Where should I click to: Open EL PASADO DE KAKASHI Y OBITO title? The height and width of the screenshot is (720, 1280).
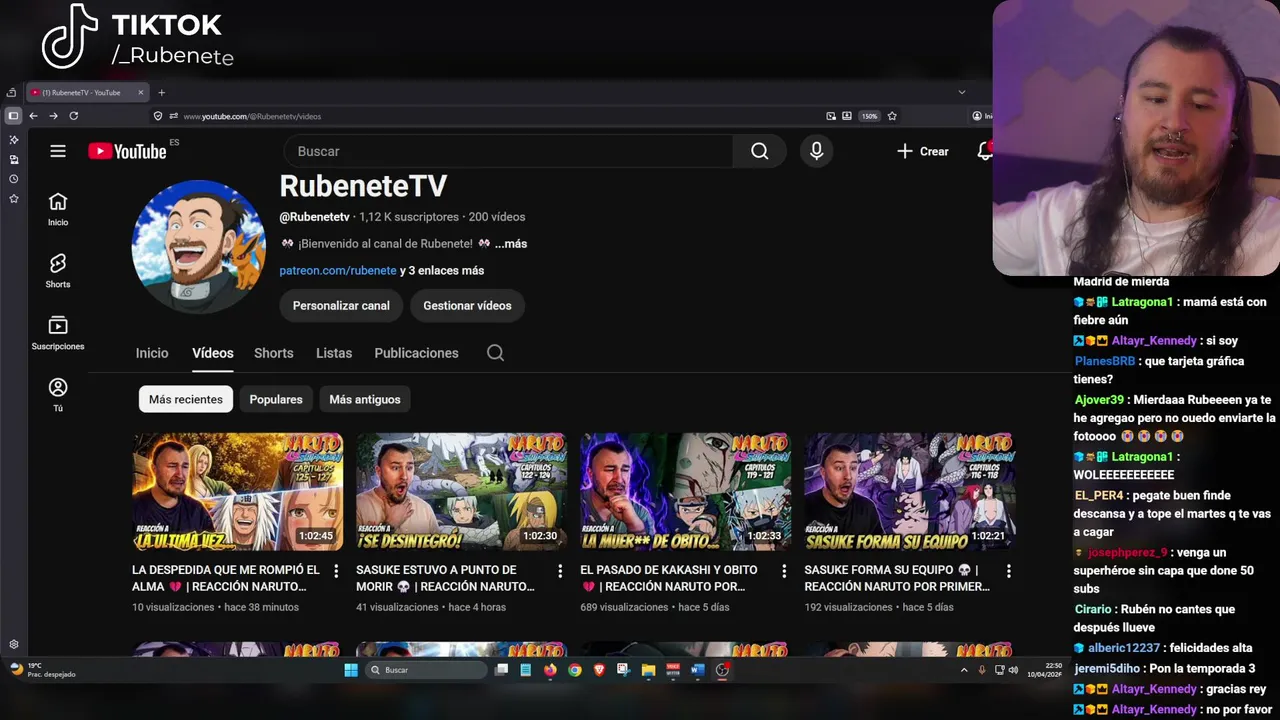[669, 578]
